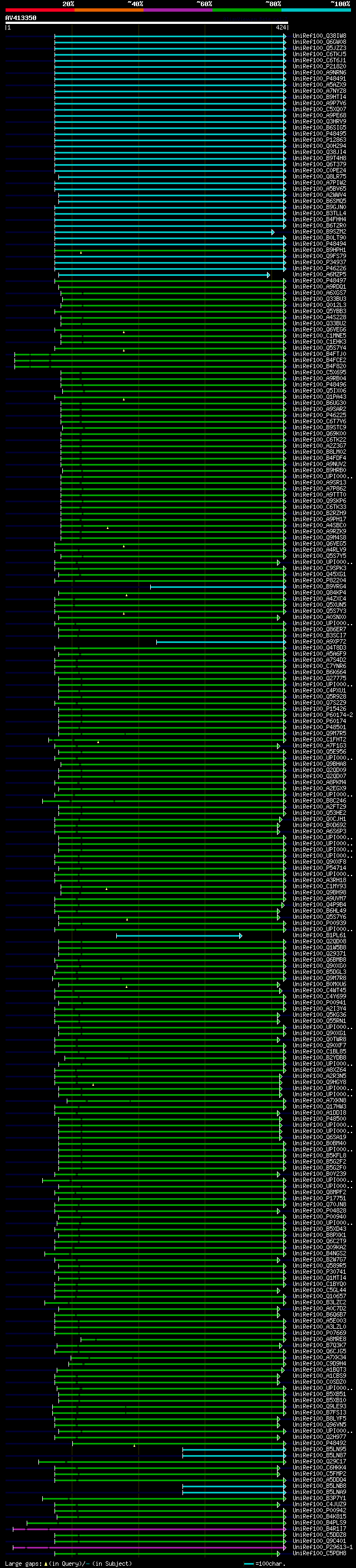Click UniRef100_Q9BHA8 hit name

point(319,764)
